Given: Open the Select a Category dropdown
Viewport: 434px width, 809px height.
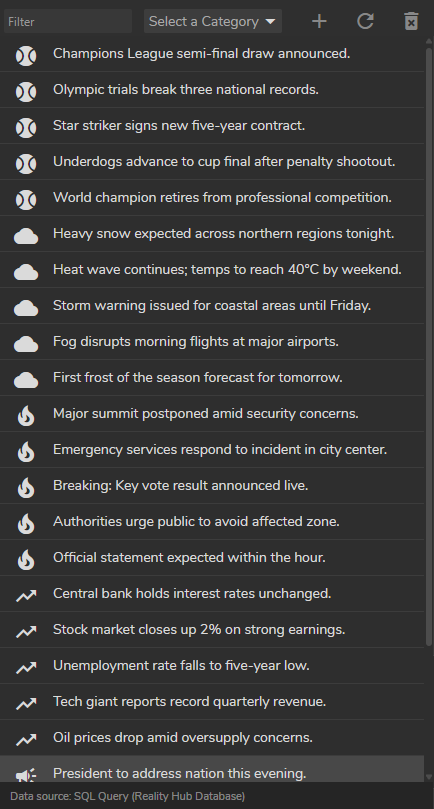Looking at the screenshot, I should click(213, 21).
